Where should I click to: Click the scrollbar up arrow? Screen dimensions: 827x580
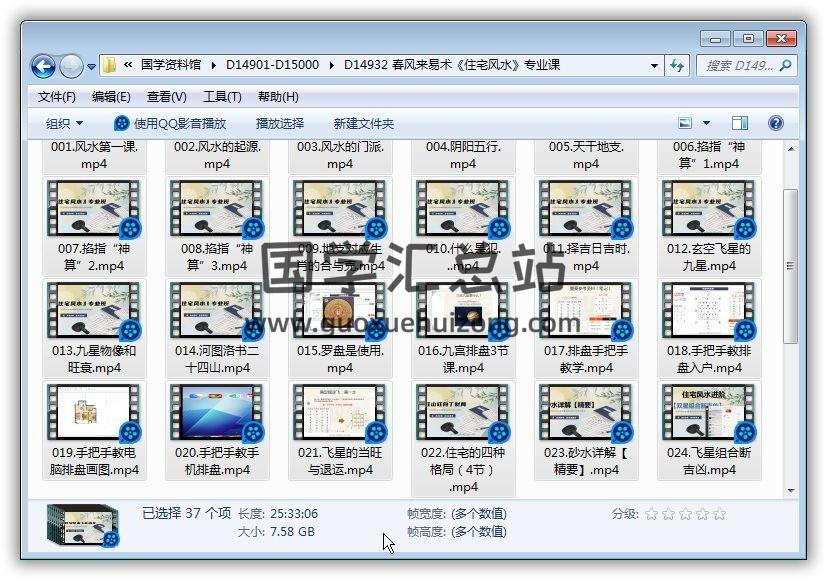click(791, 149)
